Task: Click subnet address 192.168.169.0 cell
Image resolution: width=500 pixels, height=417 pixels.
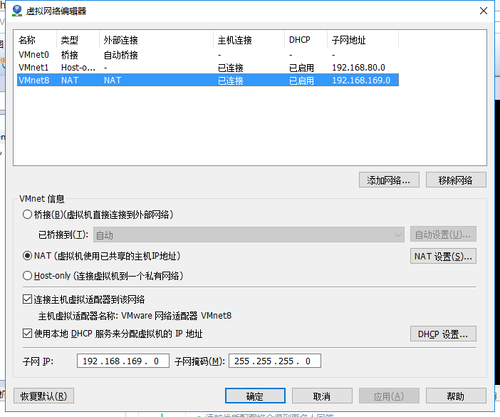Action: click(x=361, y=80)
